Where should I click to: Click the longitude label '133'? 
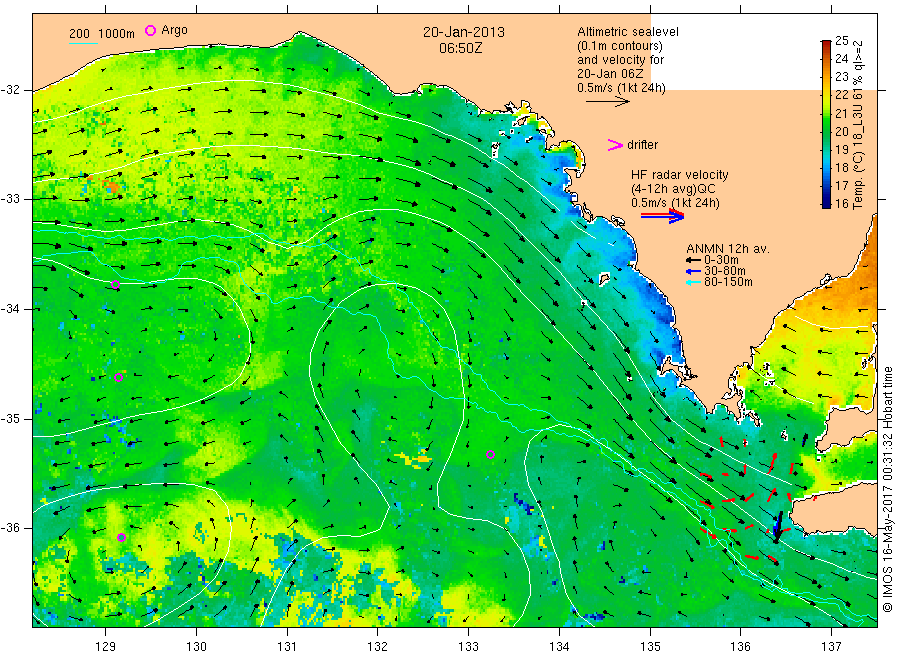tap(468, 647)
